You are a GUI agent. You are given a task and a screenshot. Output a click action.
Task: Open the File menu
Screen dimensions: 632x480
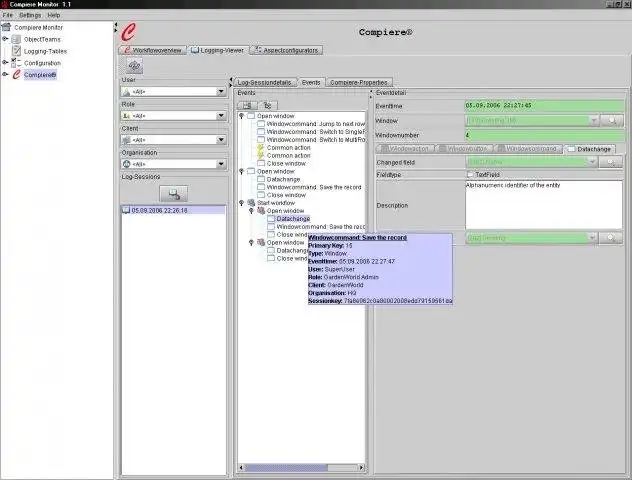tap(8, 15)
